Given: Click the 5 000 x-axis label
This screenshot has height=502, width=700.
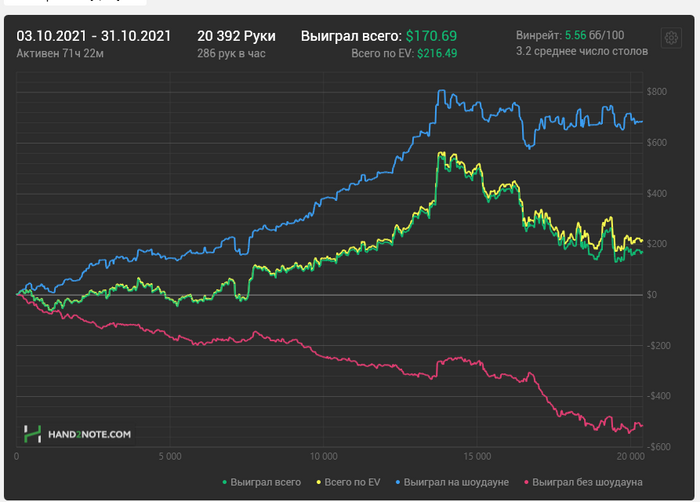Looking at the screenshot, I should [x=170, y=456].
